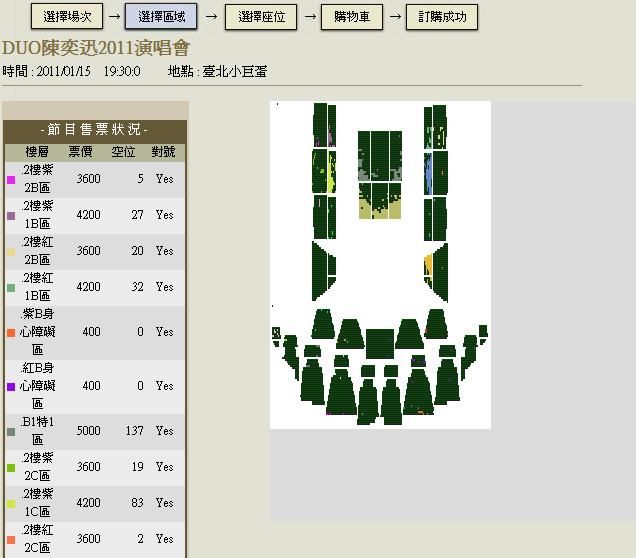The width and height of the screenshot is (636, 558).
Task: Click the 對號 column header
Action: (x=163, y=152)
